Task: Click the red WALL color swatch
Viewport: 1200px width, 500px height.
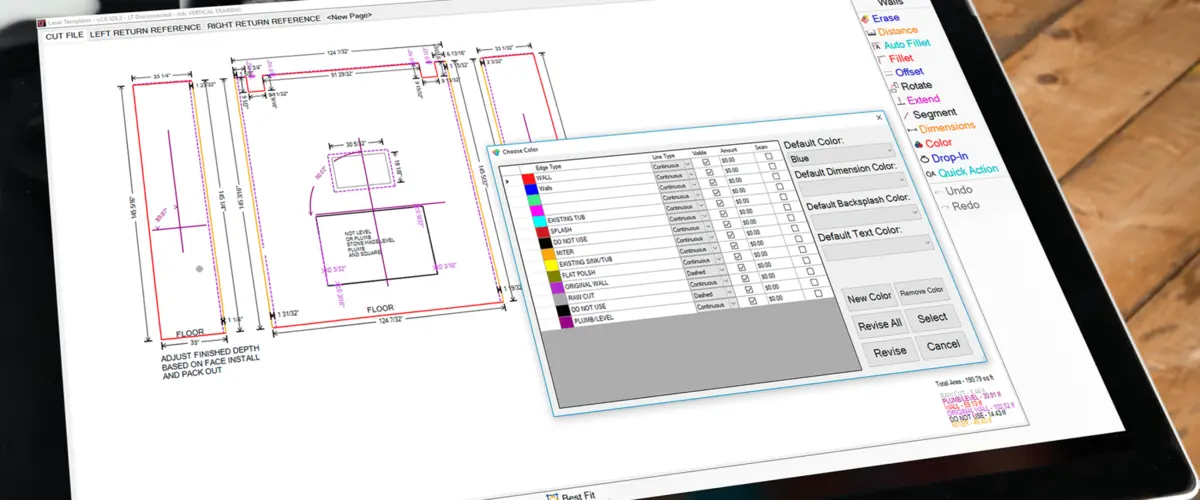Action: coord(528,178)
